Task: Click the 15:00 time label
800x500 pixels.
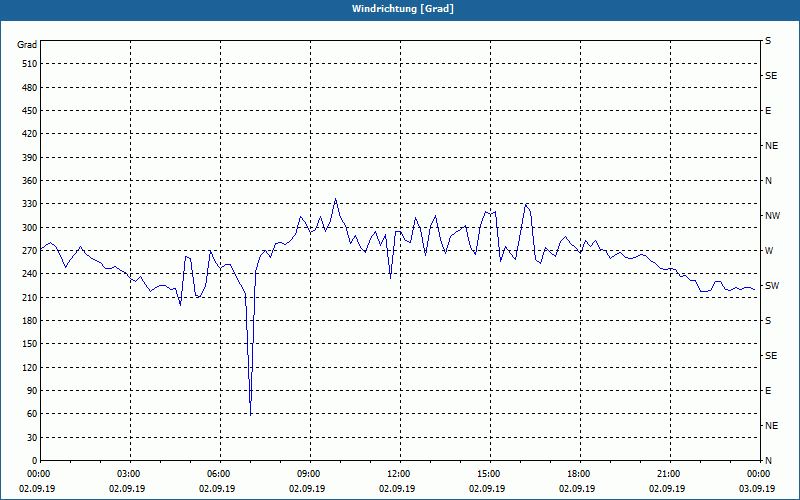Action: [x=490, y=473]
